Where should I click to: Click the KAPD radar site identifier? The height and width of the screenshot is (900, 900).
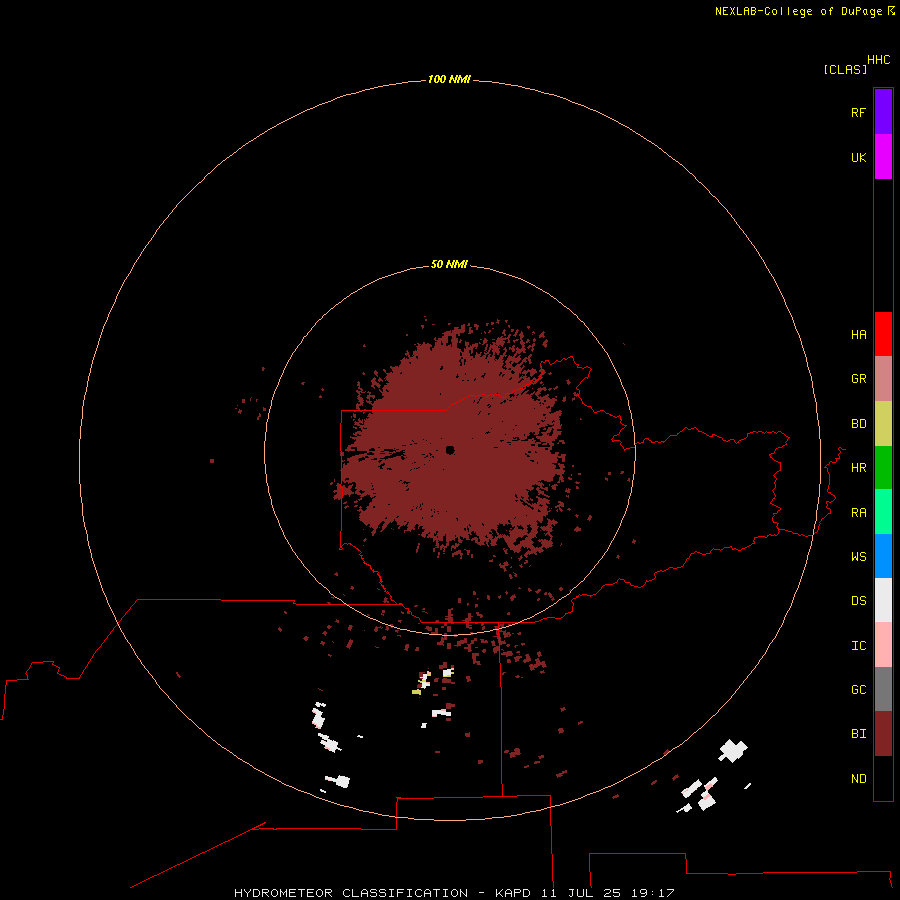[x=513, y=893]
